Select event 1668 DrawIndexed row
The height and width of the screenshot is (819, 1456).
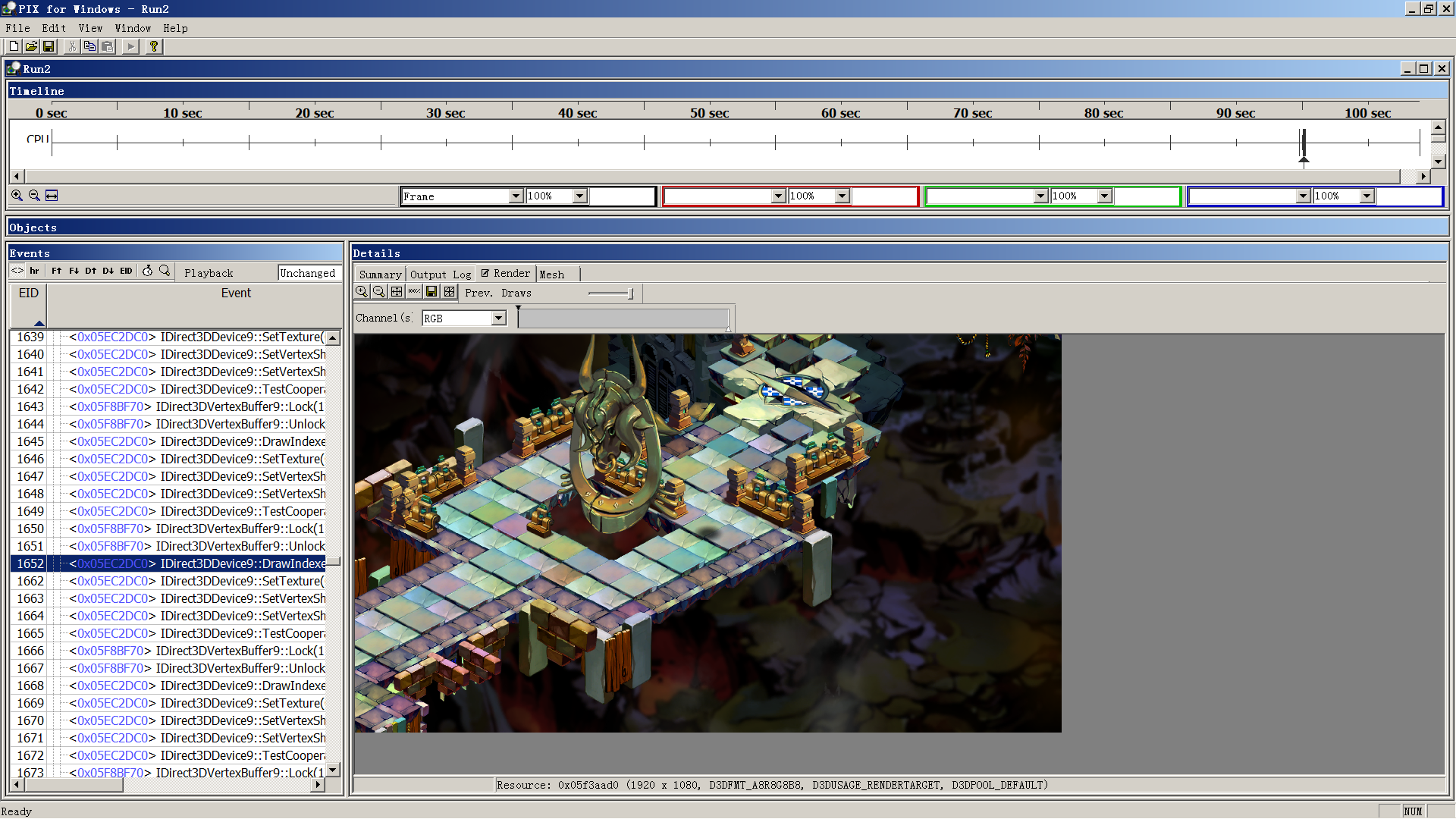click(243, 686)
